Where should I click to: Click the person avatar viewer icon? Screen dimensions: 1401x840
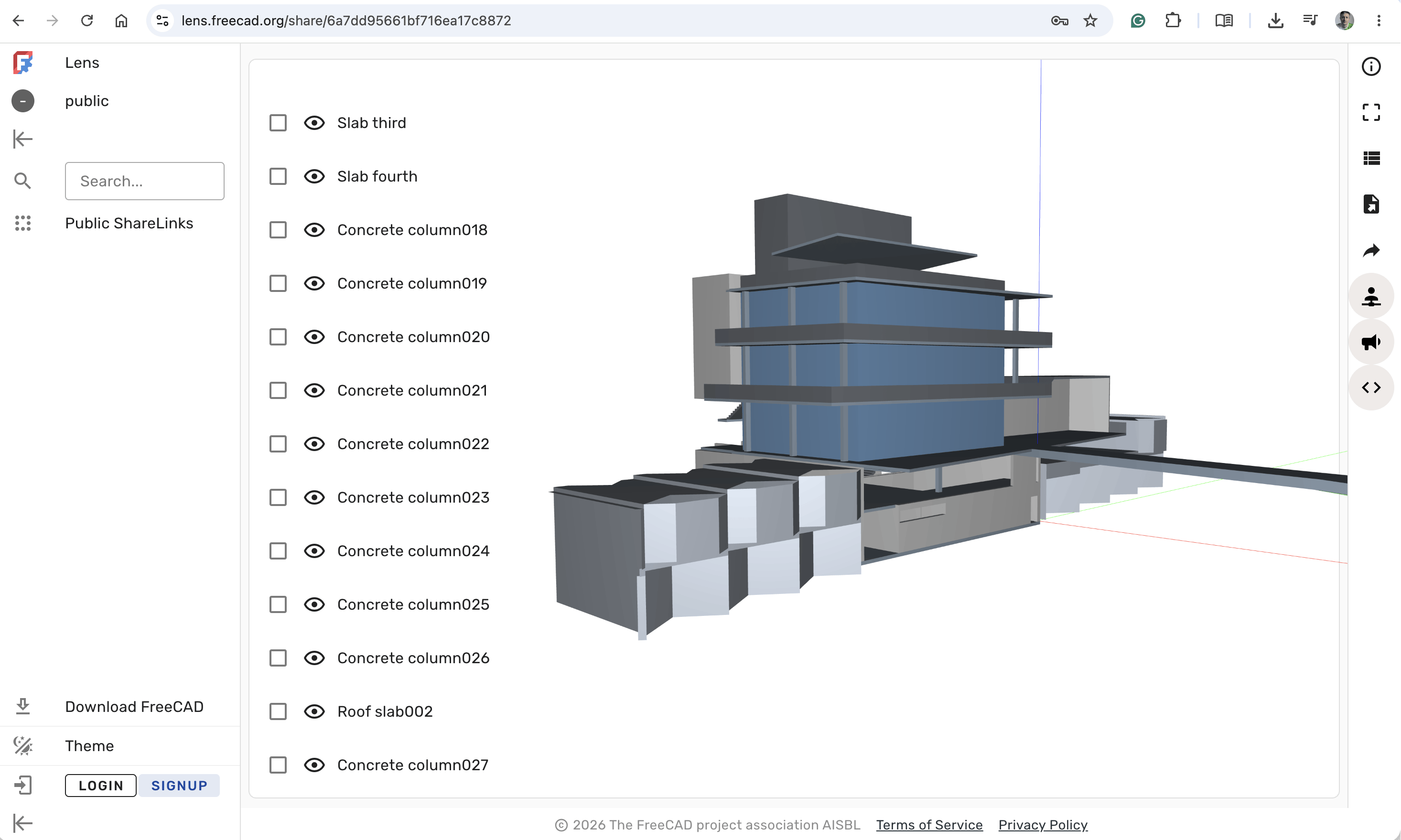1371,296
